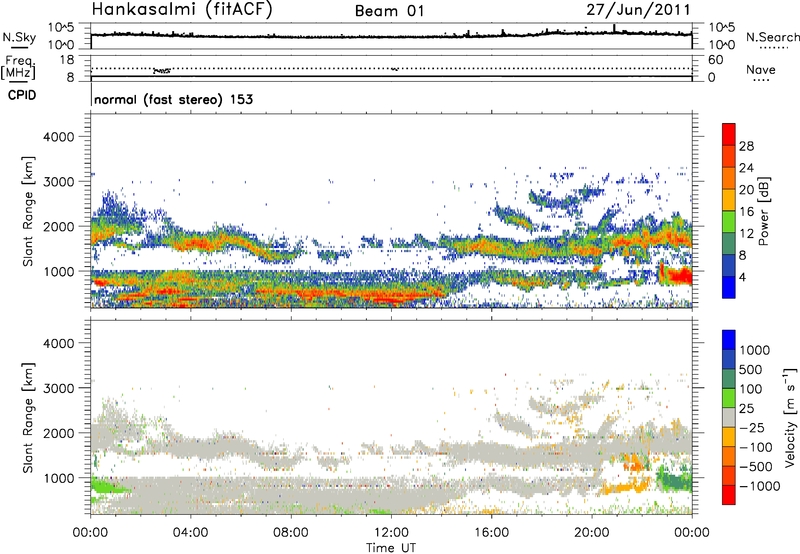Click the '18' frequency tick label
The image size is (800, 554).
click(66, 60)
